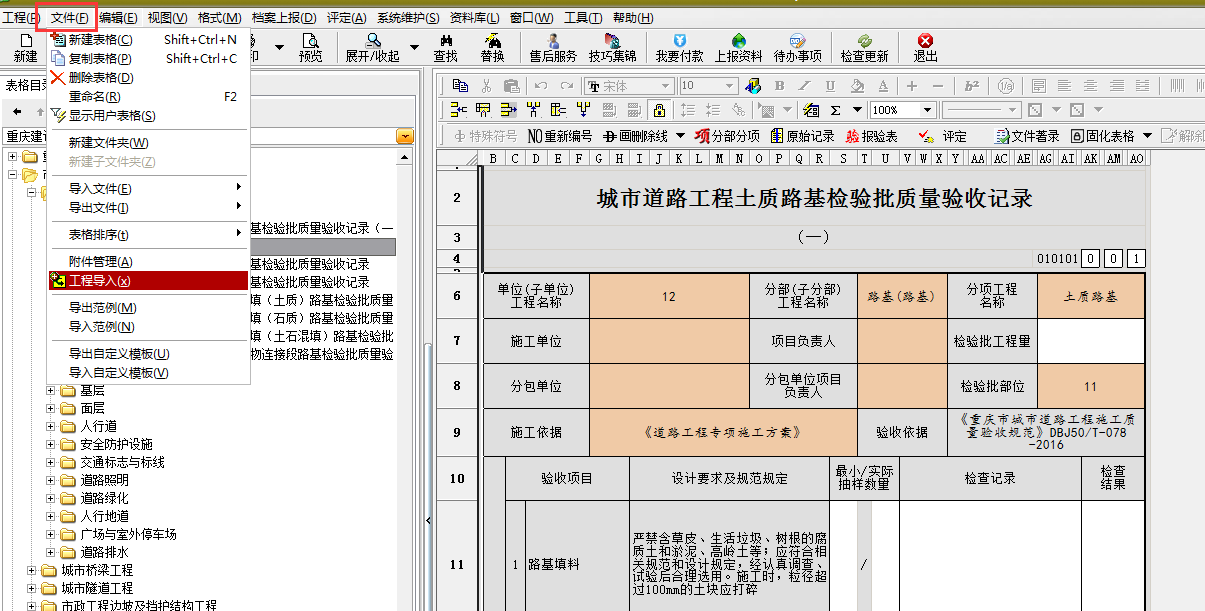The height and width of the screenshot is (611, 1205).
Task: Select the 道路排水 folder in tree
Action: point(104,552)
